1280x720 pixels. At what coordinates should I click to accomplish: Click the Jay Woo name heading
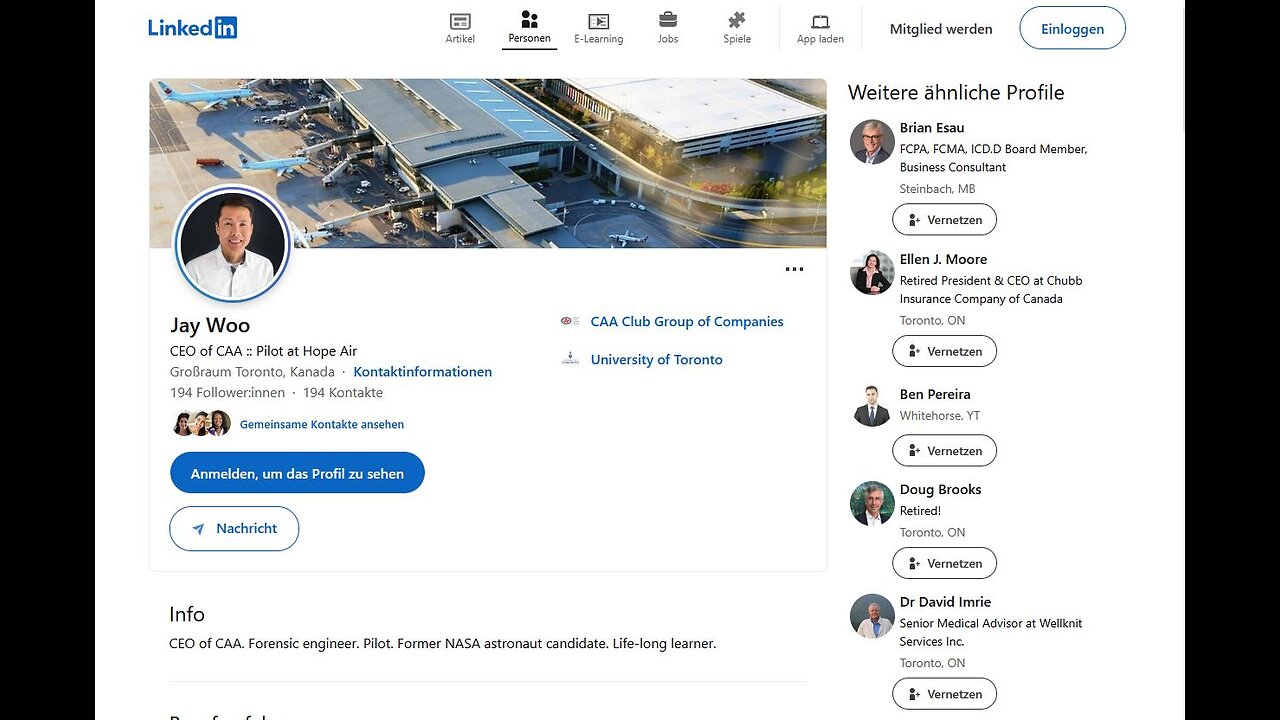point(210,325)
